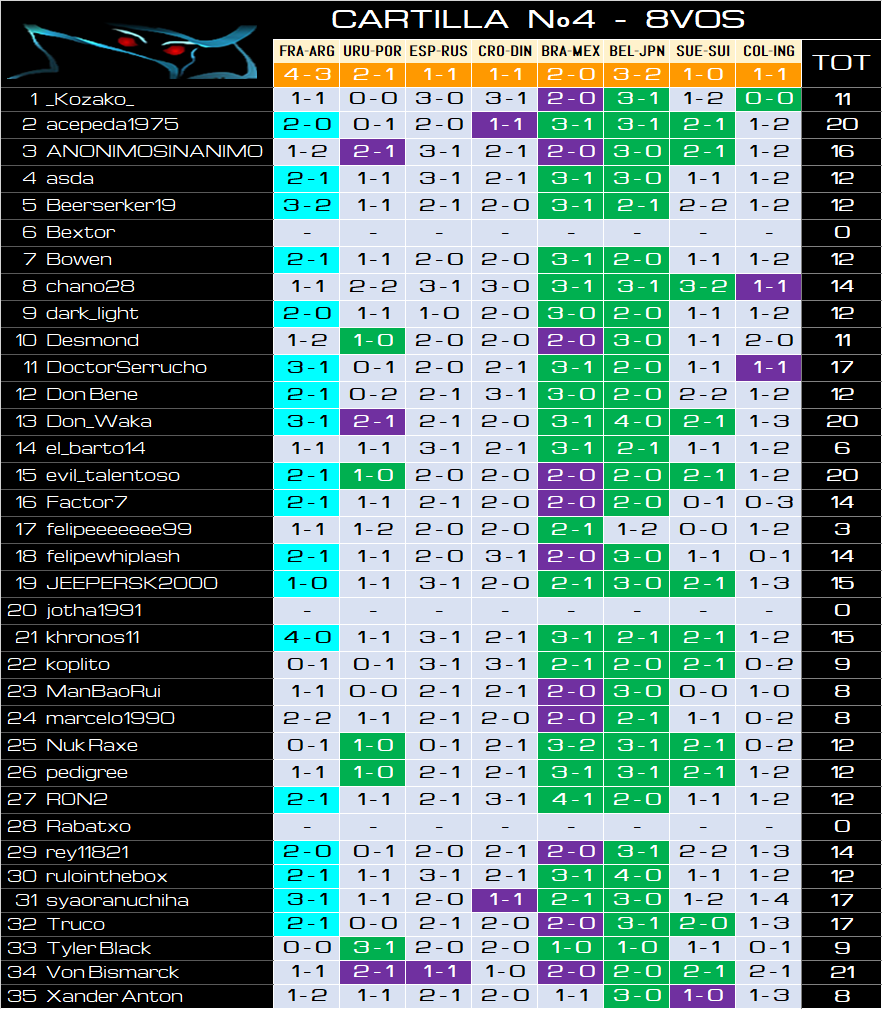Screen dimensions: 882x1009
Task: Click Xander Anton's purple 1-0 SUE-SUI cell
Action: point(703,996)
